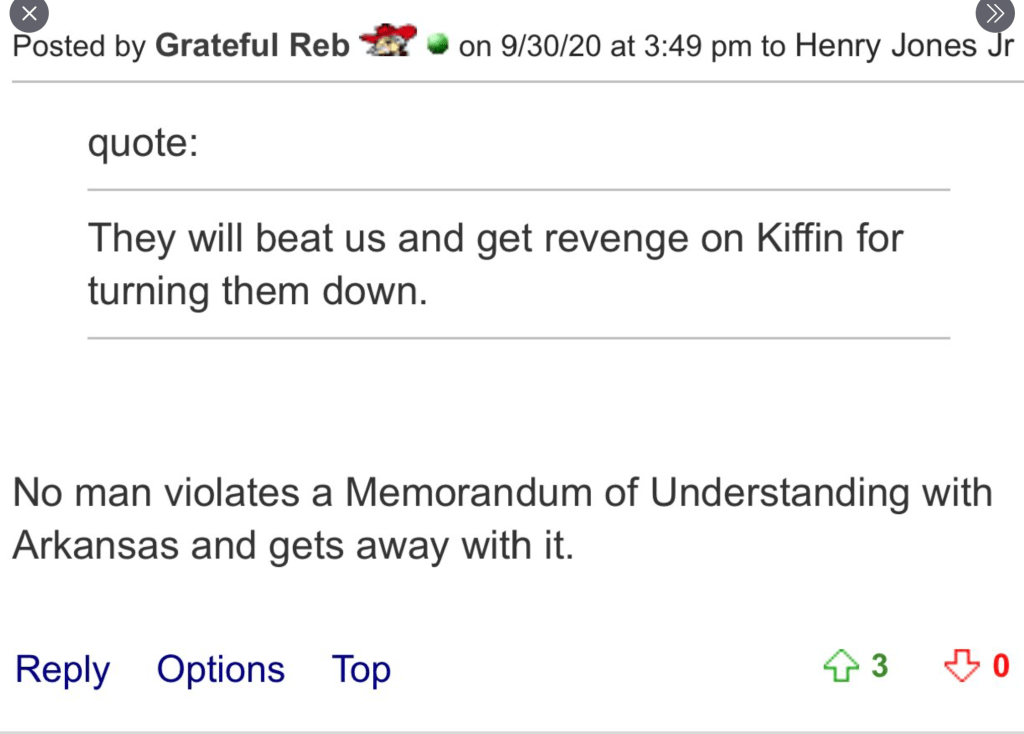Upvote the post with the green arrow
Screen dimensions: 1024x734
click(x=840, y=666)
